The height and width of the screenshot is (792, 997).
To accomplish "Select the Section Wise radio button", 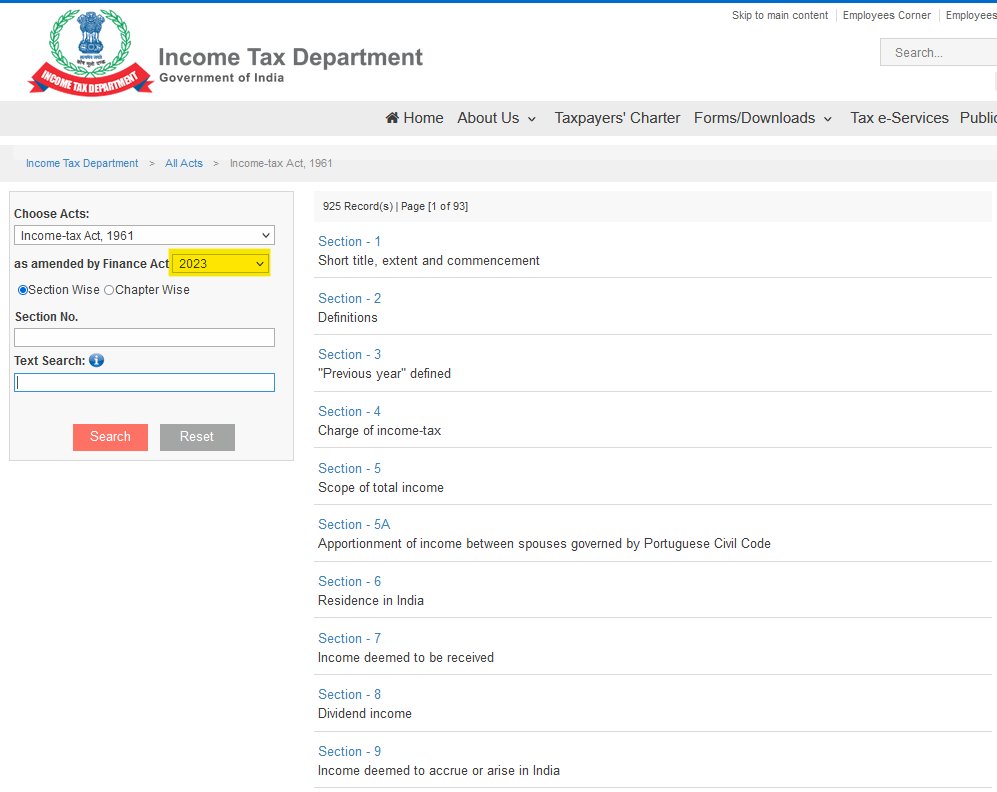I will point(23,290).
